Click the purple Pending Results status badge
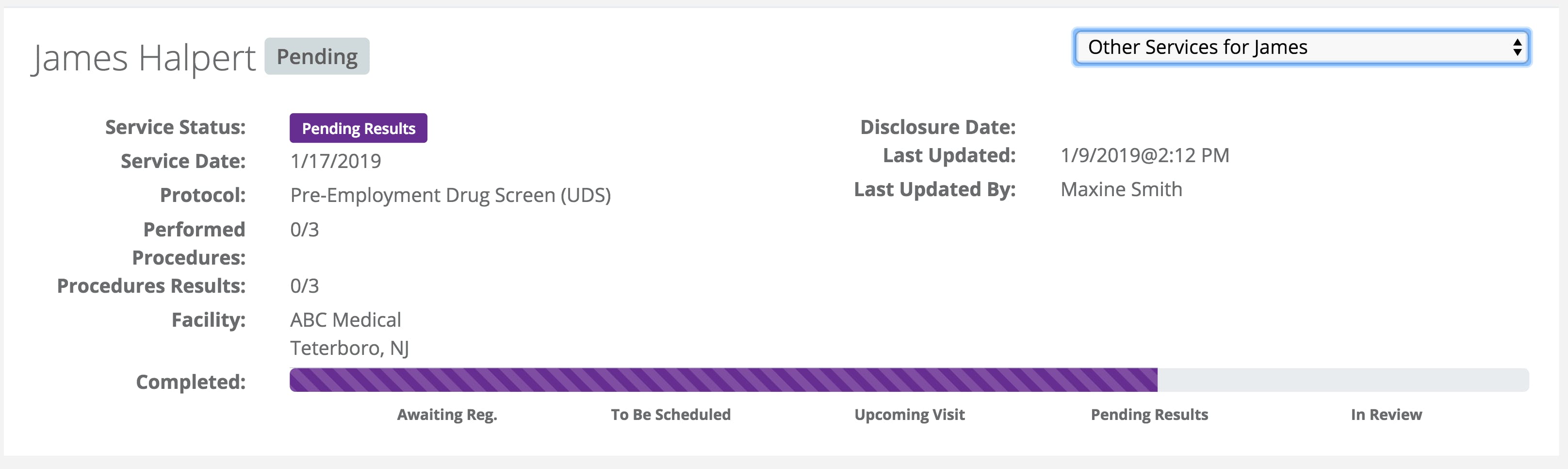Image resolution: width=1568 pixels, height=469 pixels. (358, 129)
